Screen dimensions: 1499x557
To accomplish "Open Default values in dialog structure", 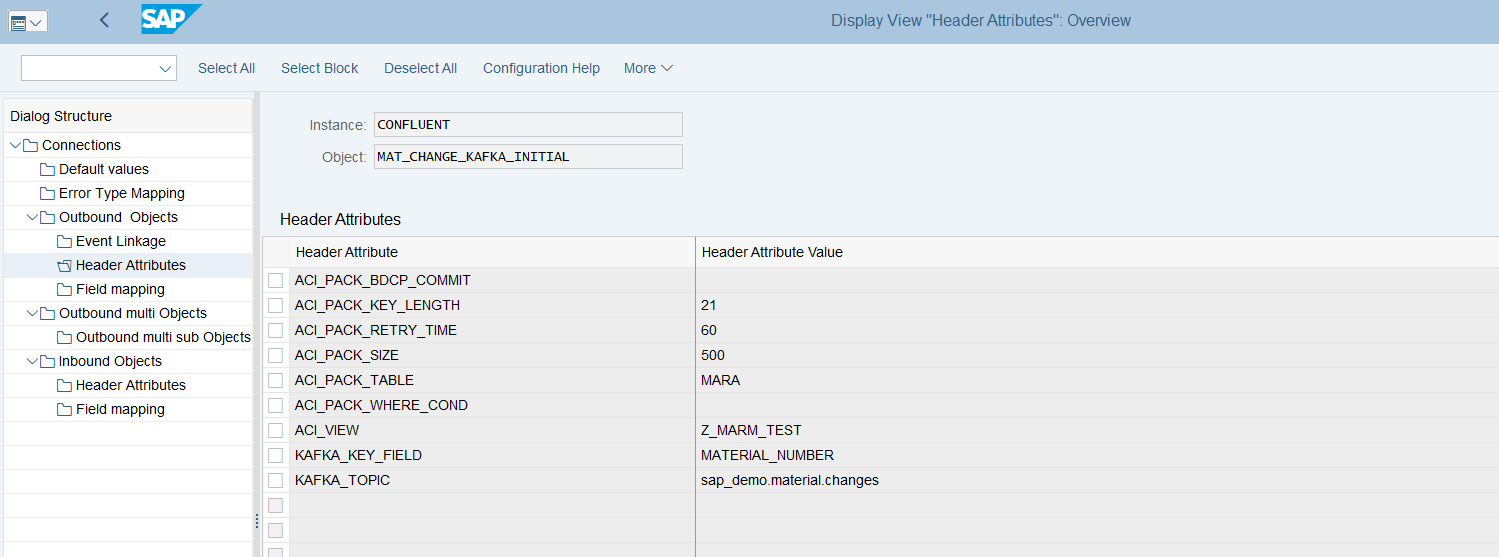I will click(104, 169).
